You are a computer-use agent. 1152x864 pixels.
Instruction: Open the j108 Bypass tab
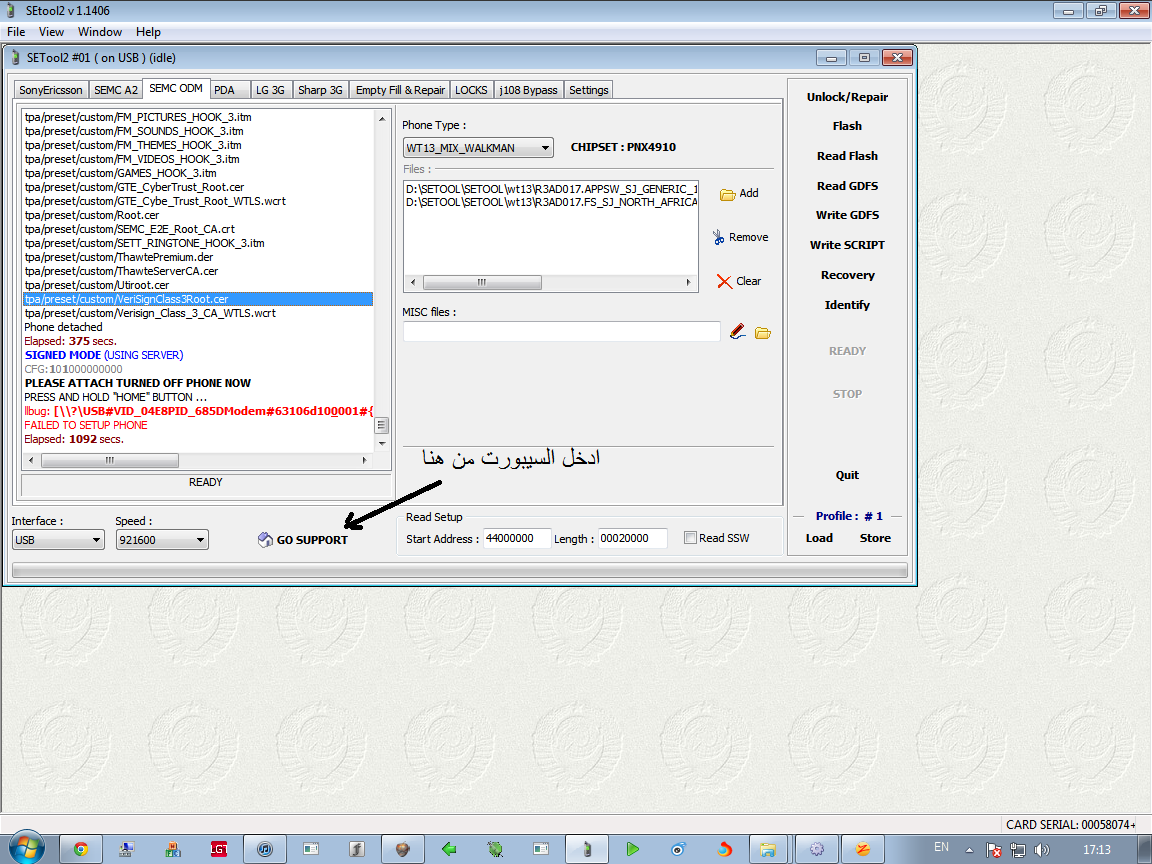tap(528, 90)
